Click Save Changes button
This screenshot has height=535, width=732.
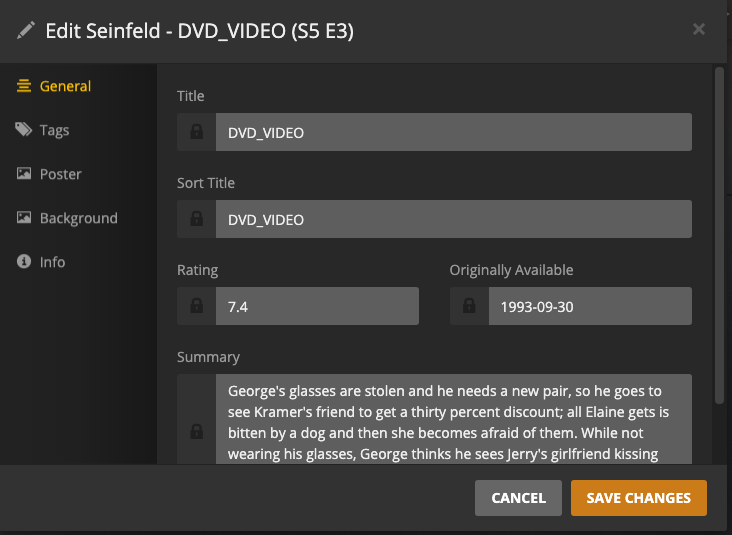coord(639,498)
